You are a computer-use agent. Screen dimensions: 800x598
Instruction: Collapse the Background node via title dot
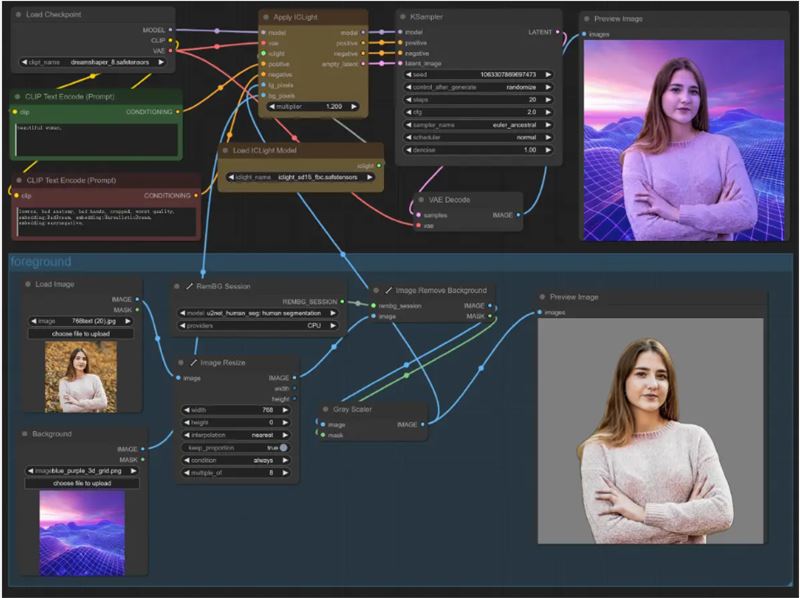(24, 434)
